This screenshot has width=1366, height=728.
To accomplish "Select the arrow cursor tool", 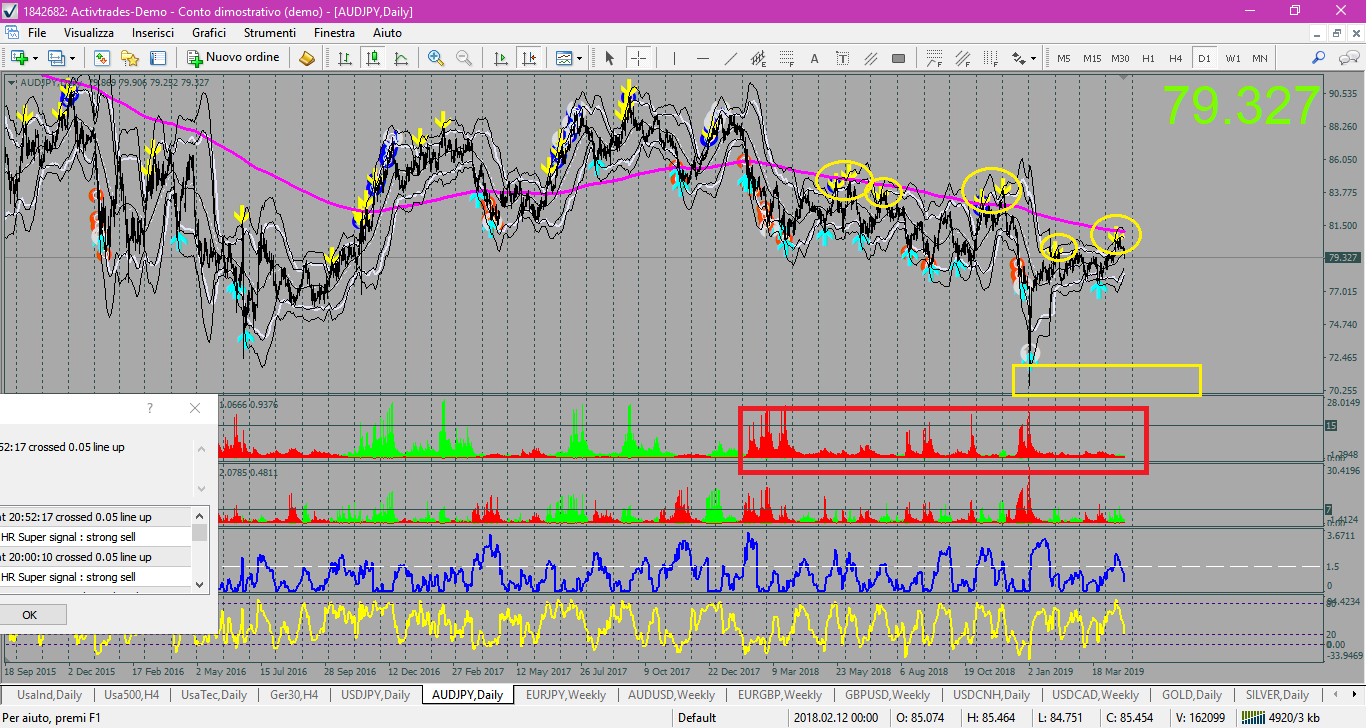I will click(610, 58).
